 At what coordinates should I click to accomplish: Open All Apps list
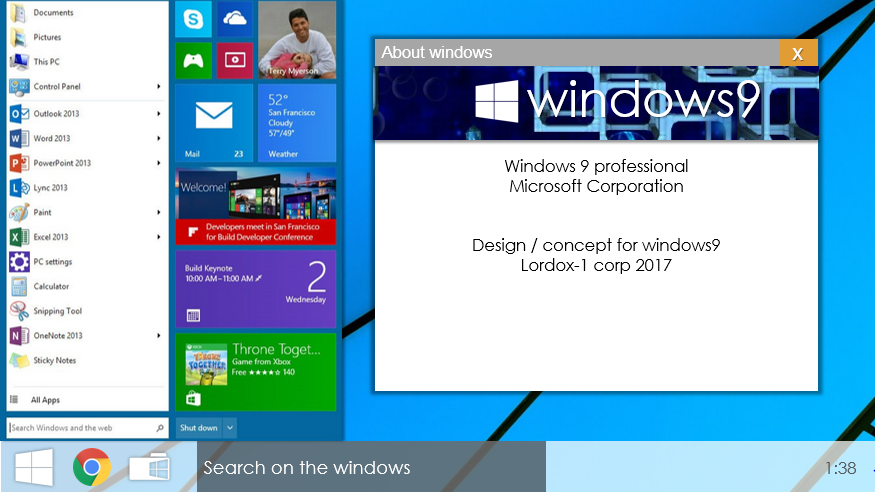tap(45, 400)
